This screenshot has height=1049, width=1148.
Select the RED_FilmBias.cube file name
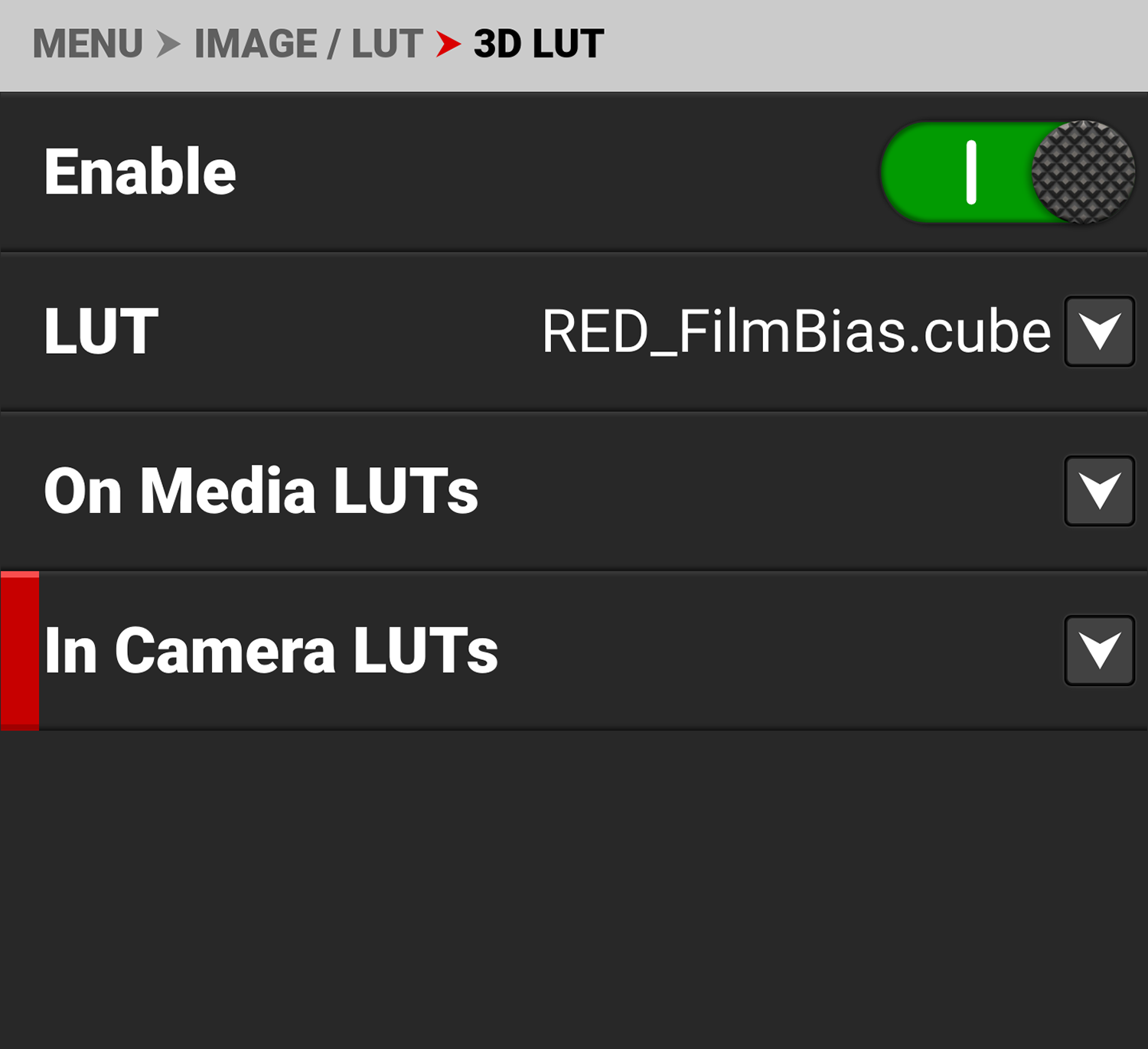pos(796,332)
